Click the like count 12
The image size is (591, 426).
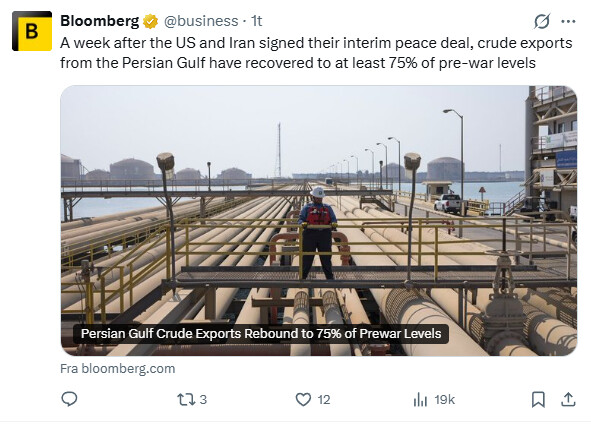[x=324, y=399]
